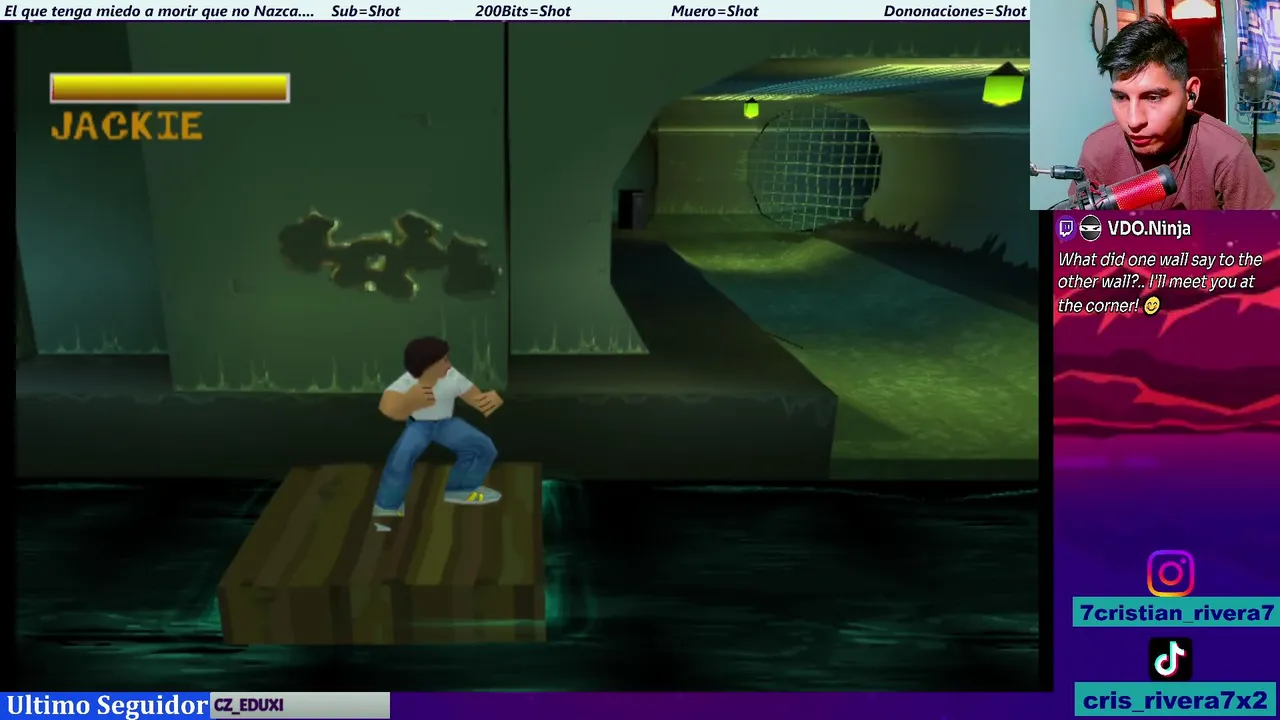This screenshot has height=720, width=1280.
Task: Click the large green lantern at top right
Action: point(1003,85)
